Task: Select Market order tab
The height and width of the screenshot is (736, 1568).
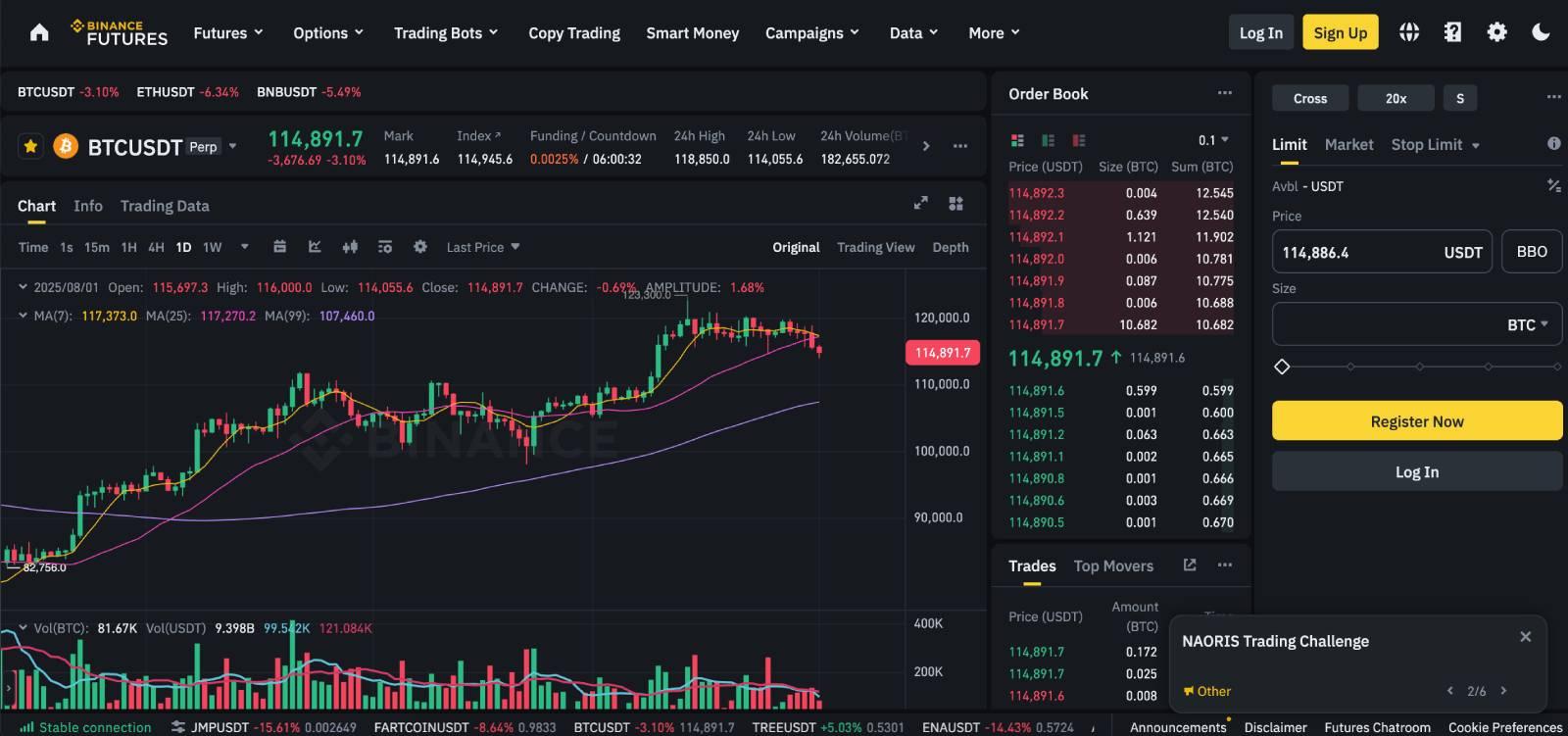Action: pyautogui.click(x=1348, y=144)
